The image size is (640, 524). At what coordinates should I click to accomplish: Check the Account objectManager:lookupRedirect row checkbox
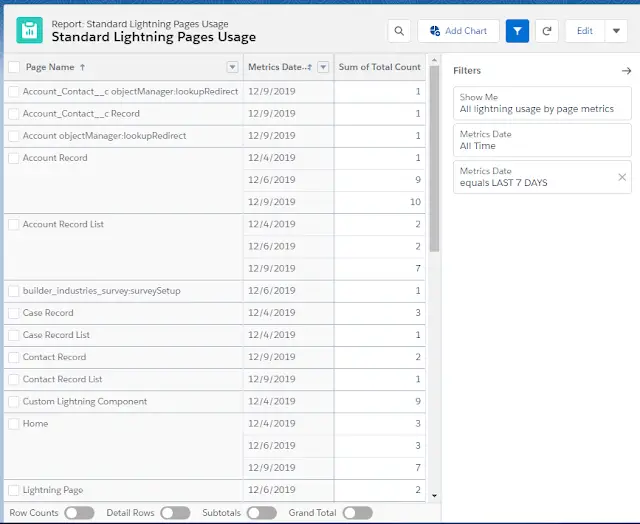pos(13,136)
